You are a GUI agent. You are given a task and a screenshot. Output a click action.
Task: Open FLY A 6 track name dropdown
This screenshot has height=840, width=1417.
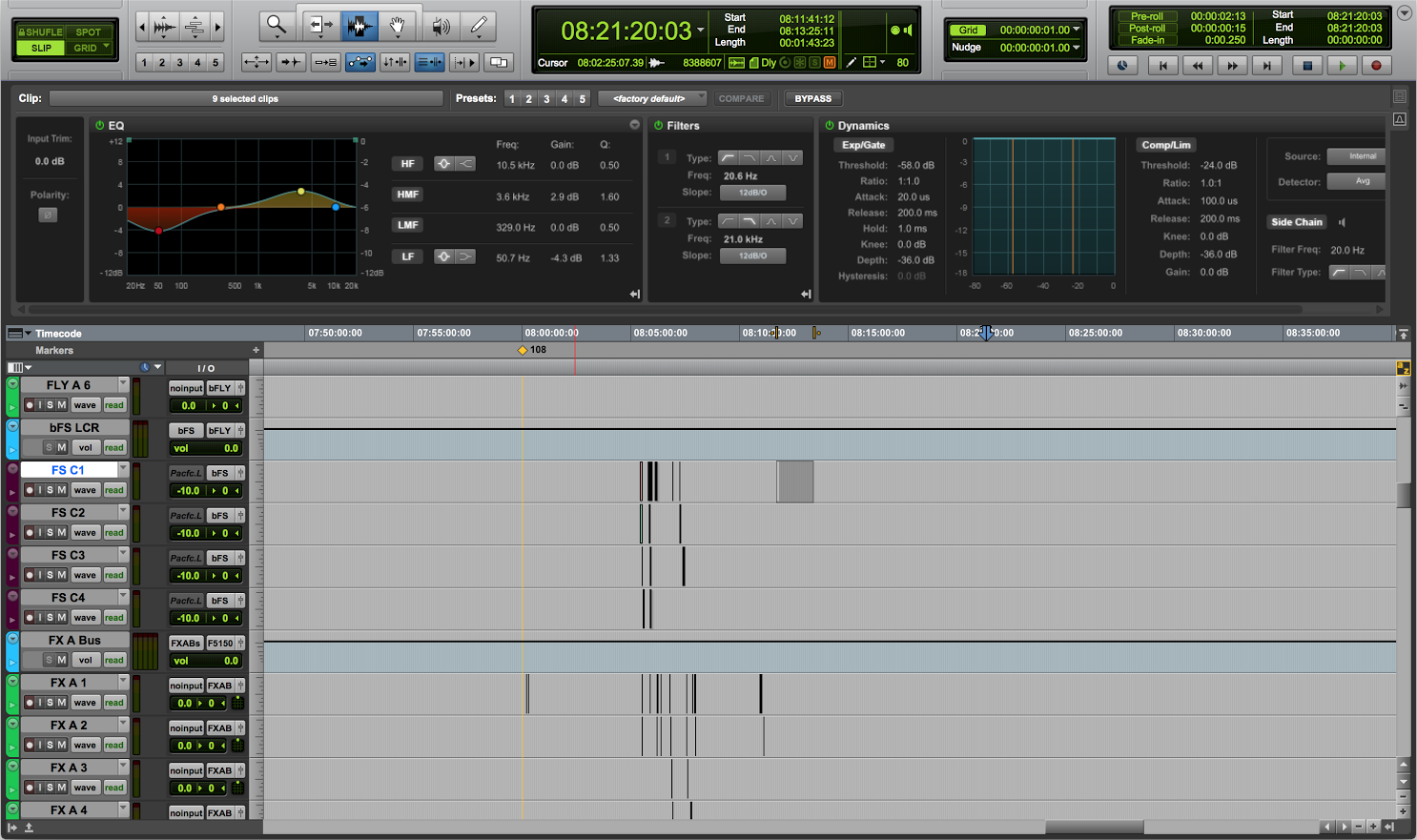(x=123, y=384)
